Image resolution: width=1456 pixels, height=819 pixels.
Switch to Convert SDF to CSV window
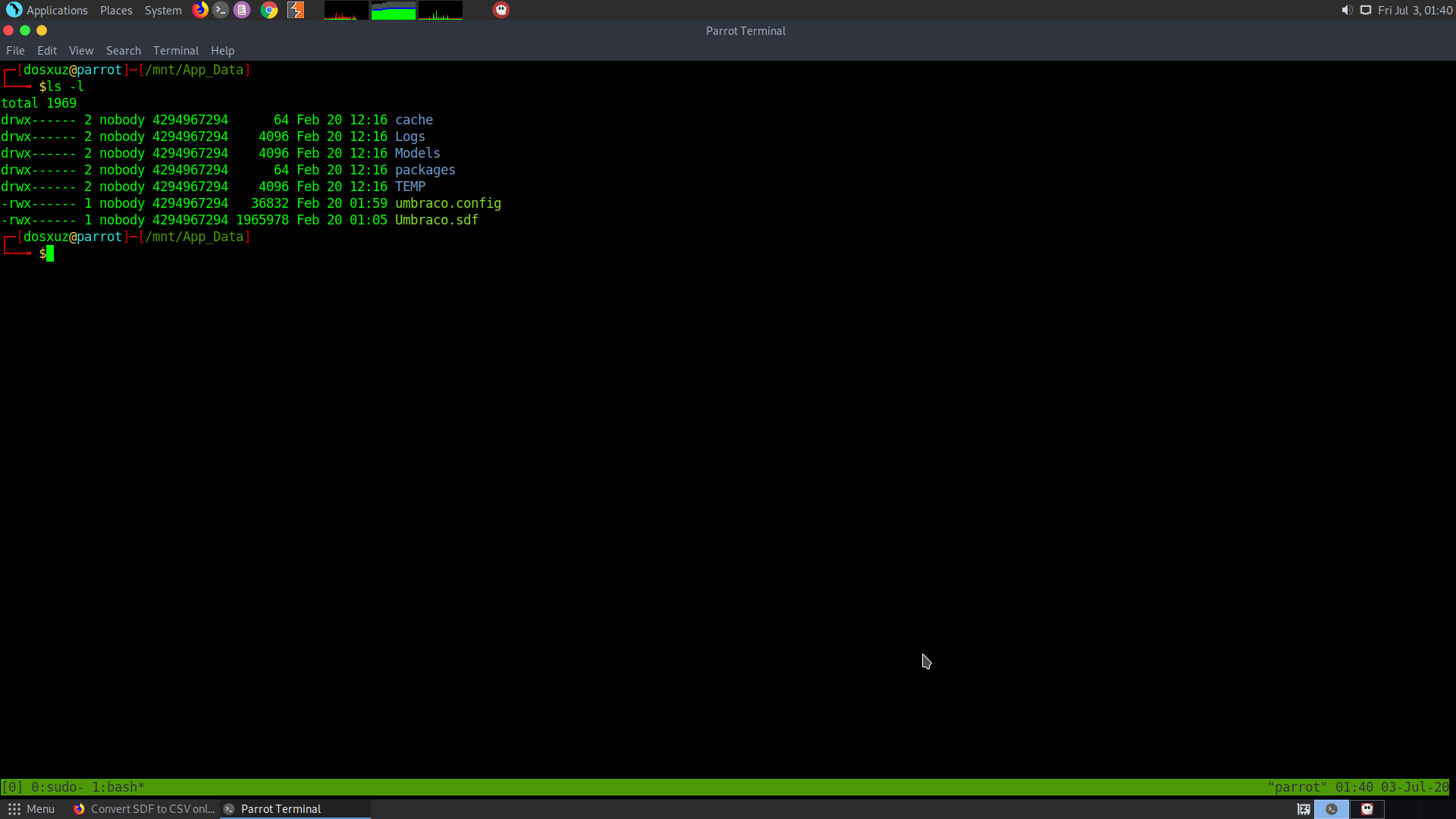tap(144, 809)
